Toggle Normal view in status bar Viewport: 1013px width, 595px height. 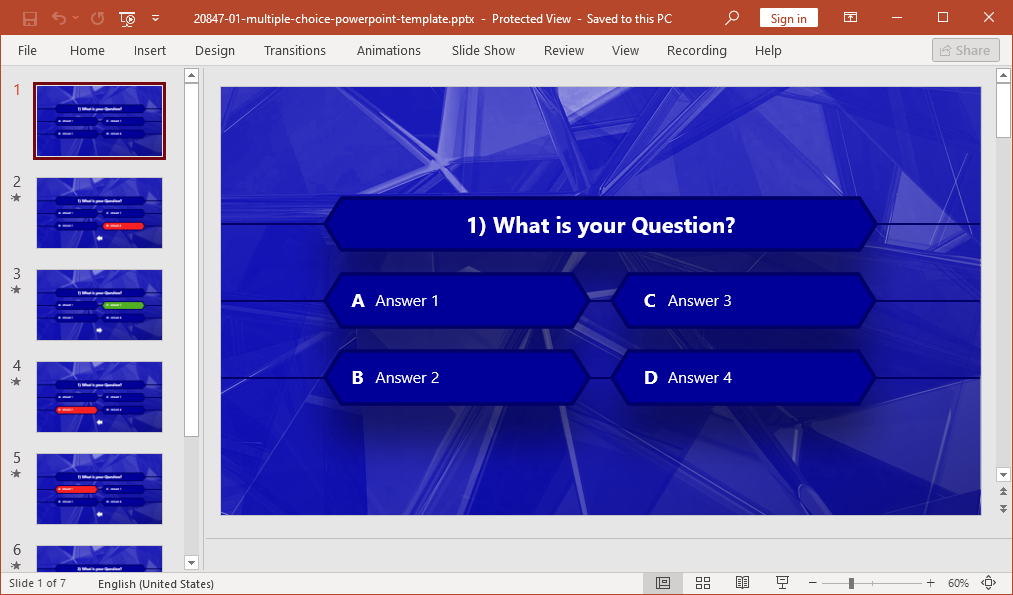pyautogui.click(x=662, y=583)
